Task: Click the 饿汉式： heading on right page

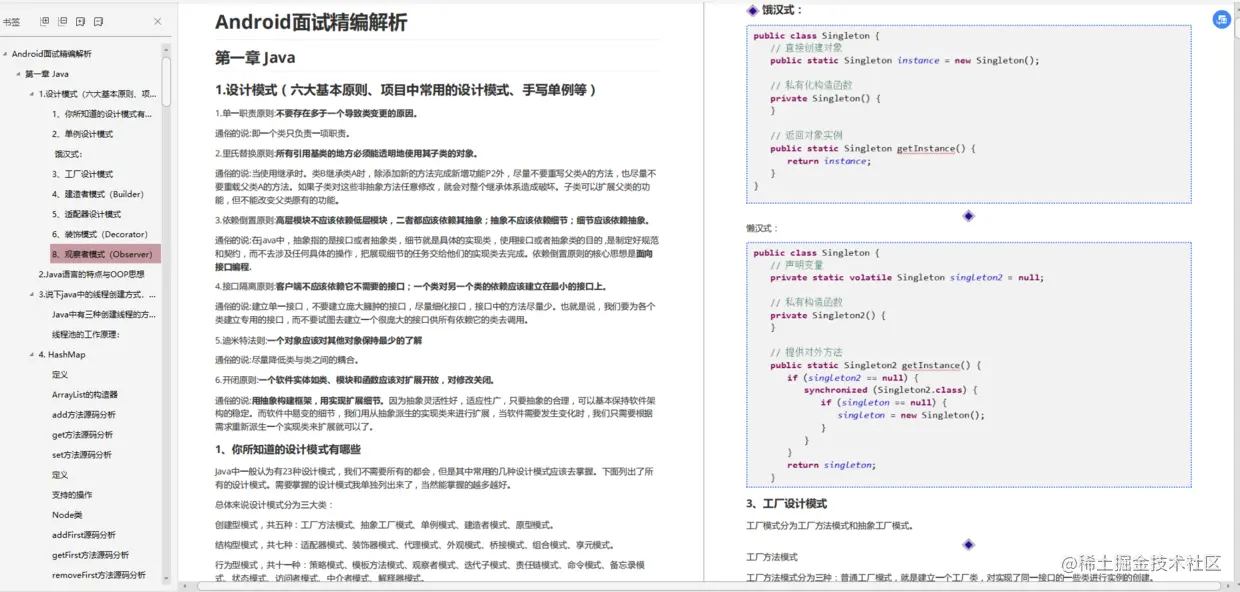Action: (782, 10)
